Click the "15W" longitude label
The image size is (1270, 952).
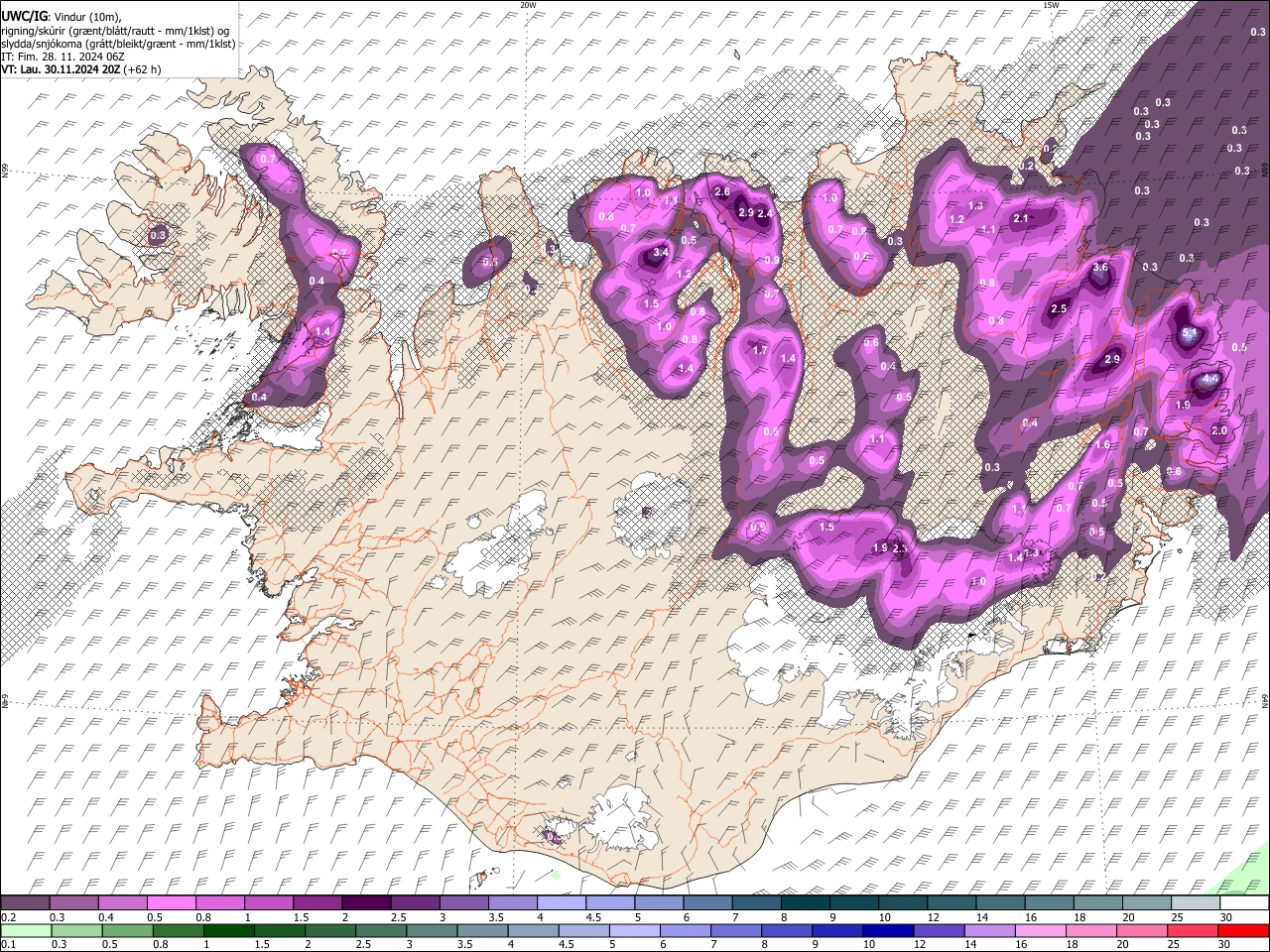pos(1050,5)
